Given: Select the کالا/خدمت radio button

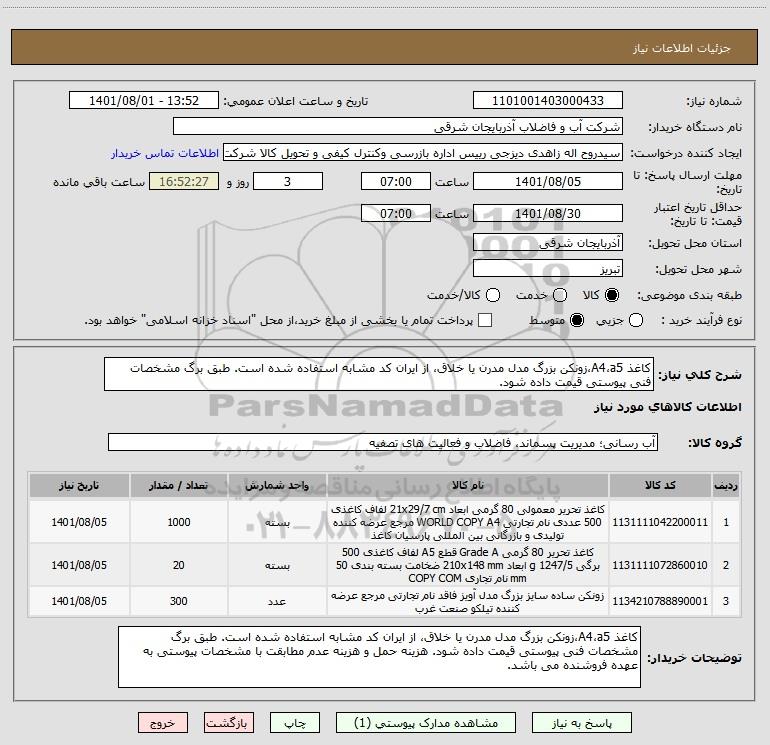Looking at the screenshot, I should tap(493, 295).
